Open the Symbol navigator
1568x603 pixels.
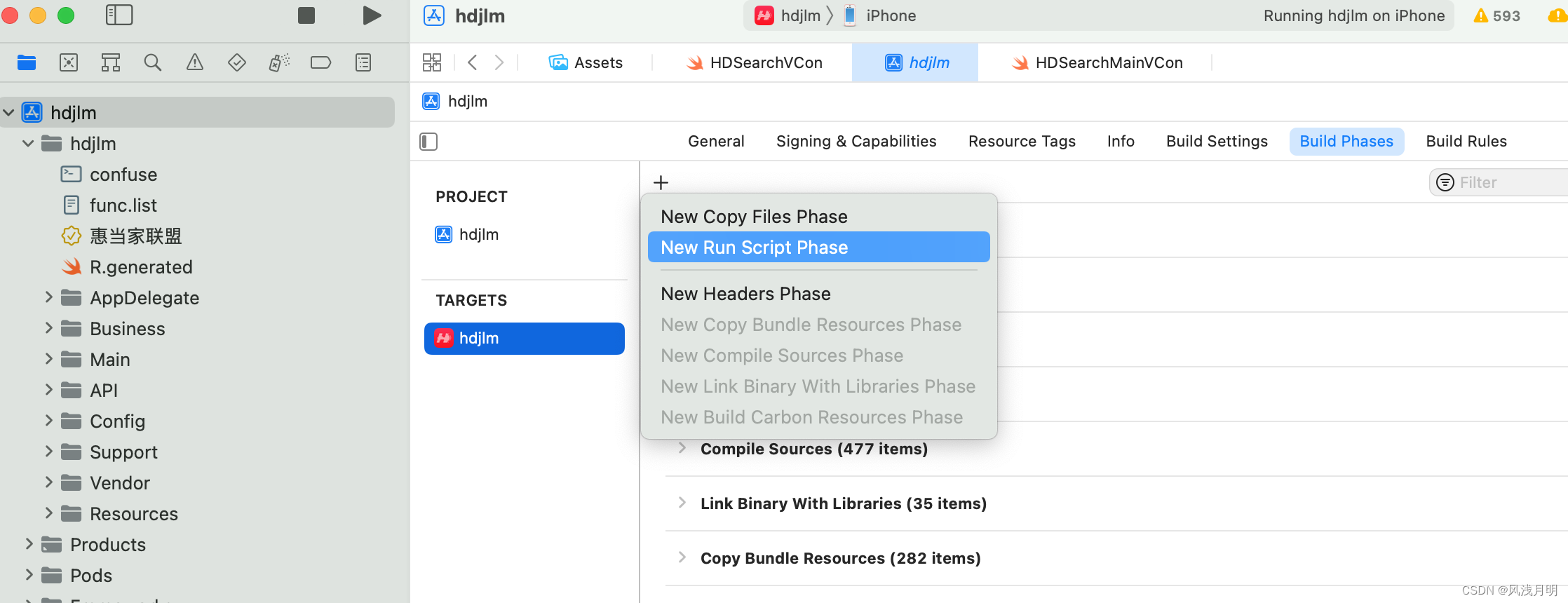[111, 62]
